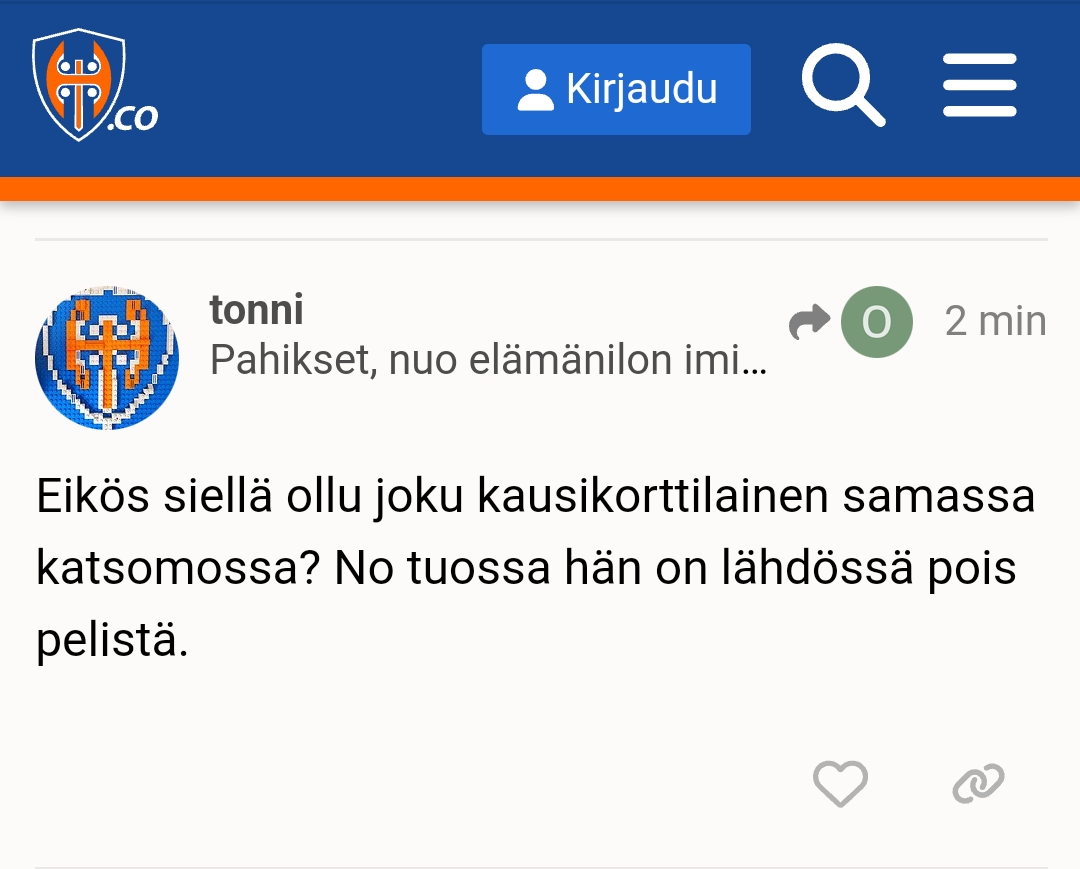The height and width of the screenshot is (869, 1080).
Task: Expand the in-reply-to indicator beside tonni
Action: point(851,322)
